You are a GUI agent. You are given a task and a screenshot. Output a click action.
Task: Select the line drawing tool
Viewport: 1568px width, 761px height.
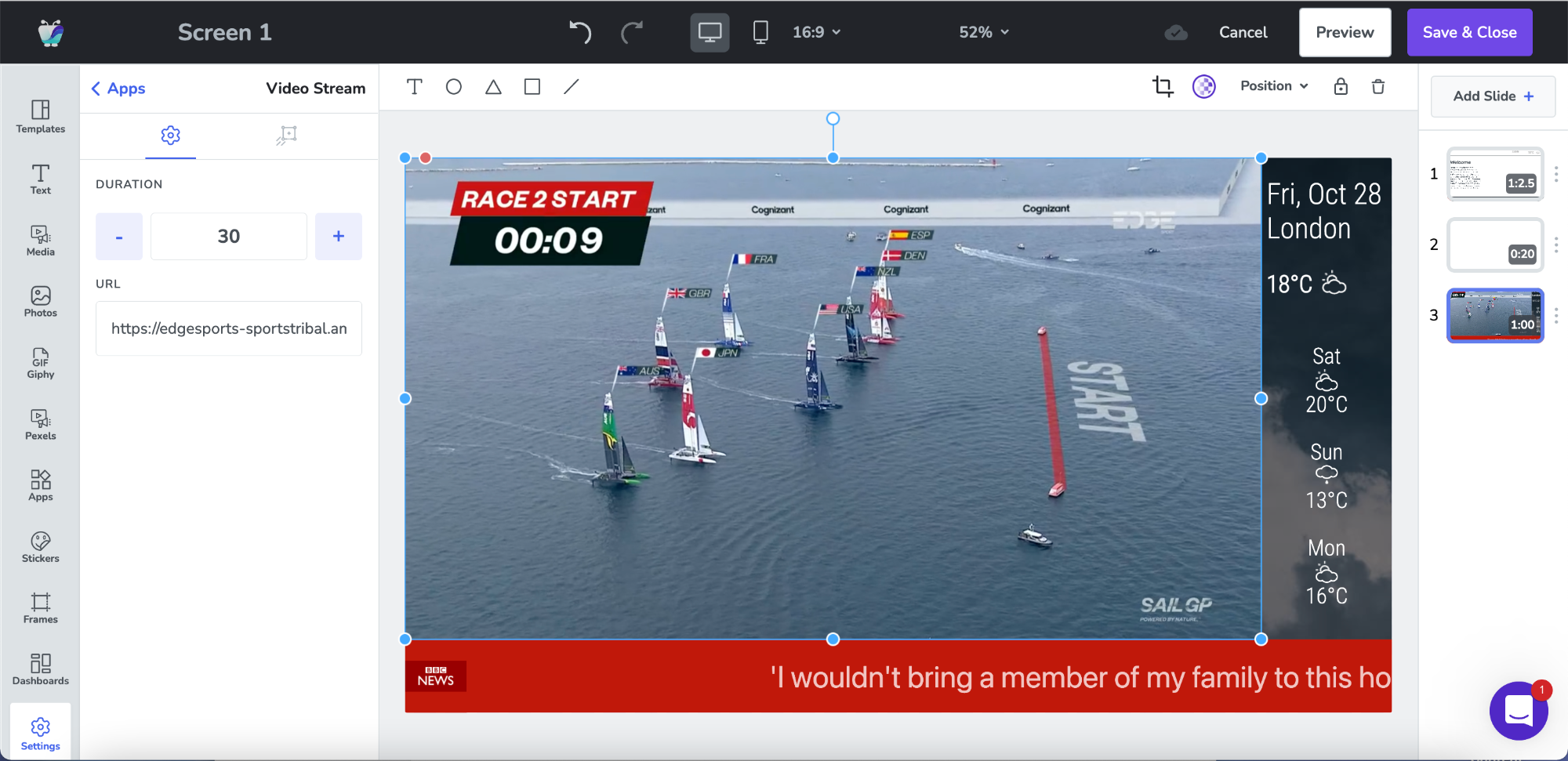572,86
